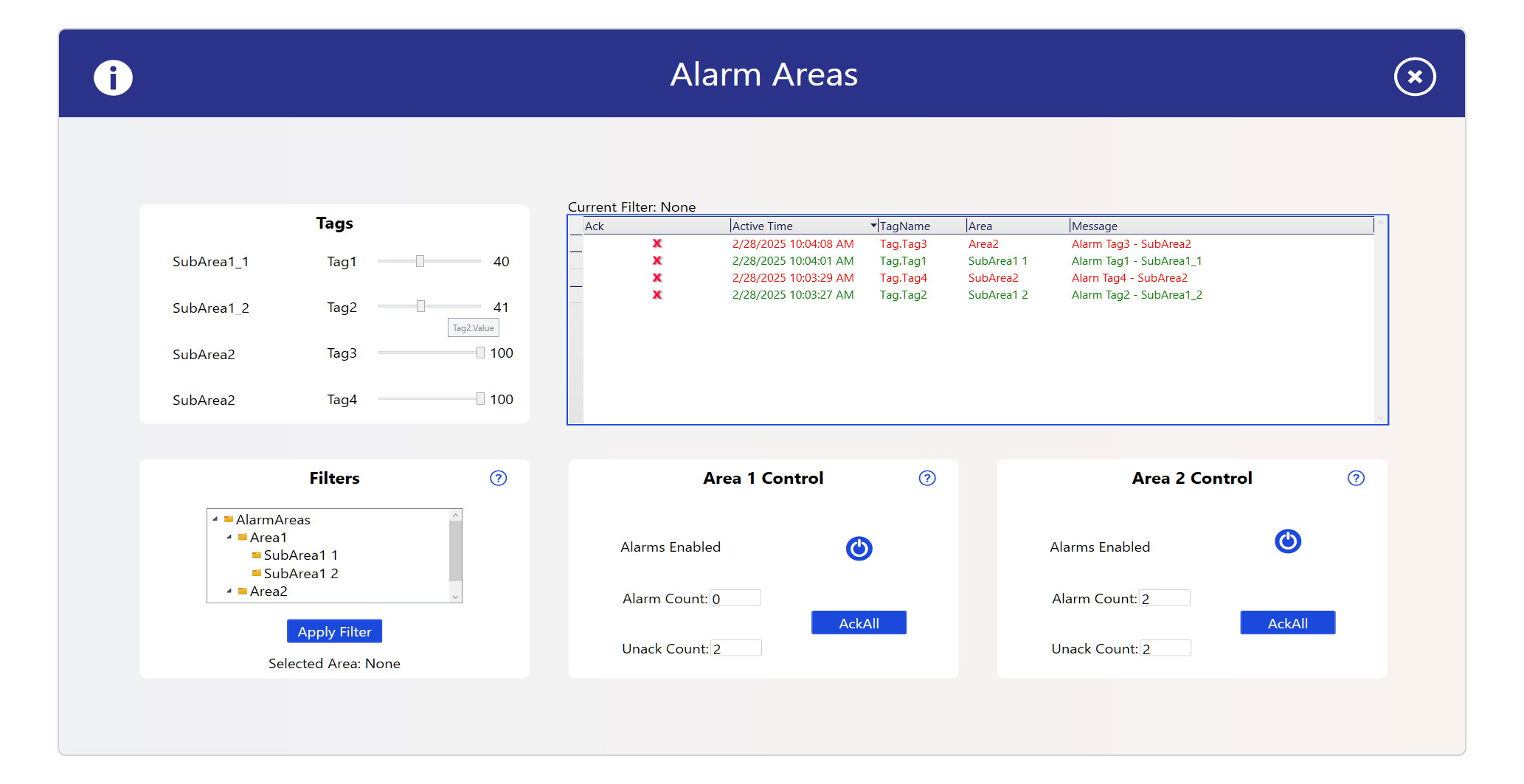Screen dimensions: 1524x784
Task: Click the info icon in header
Action: coord(113,77)
